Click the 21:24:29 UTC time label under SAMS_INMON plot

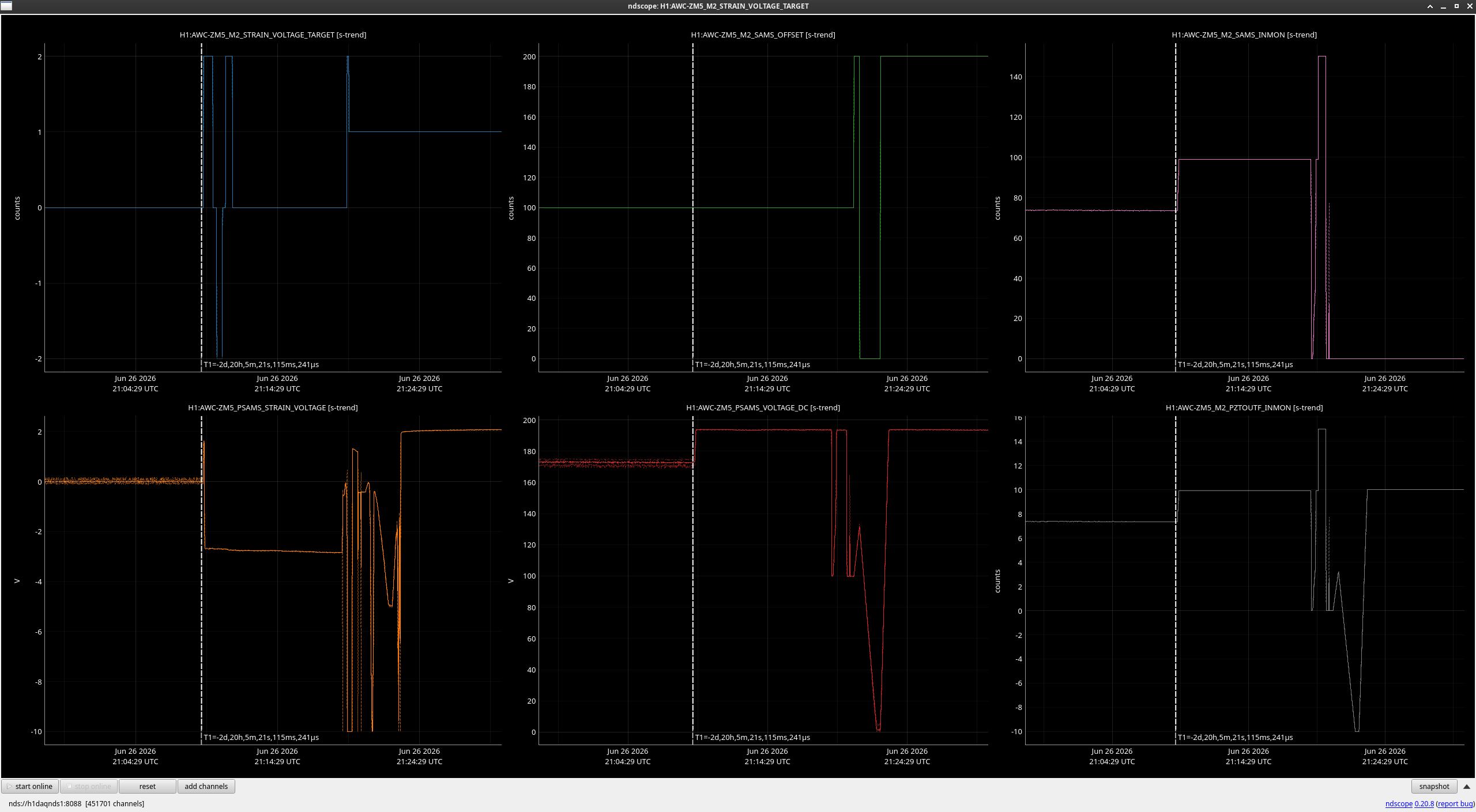1385,389
